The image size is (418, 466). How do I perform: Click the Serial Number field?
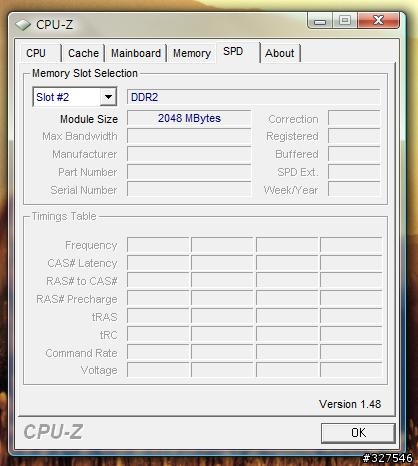(x=189, y=189)
